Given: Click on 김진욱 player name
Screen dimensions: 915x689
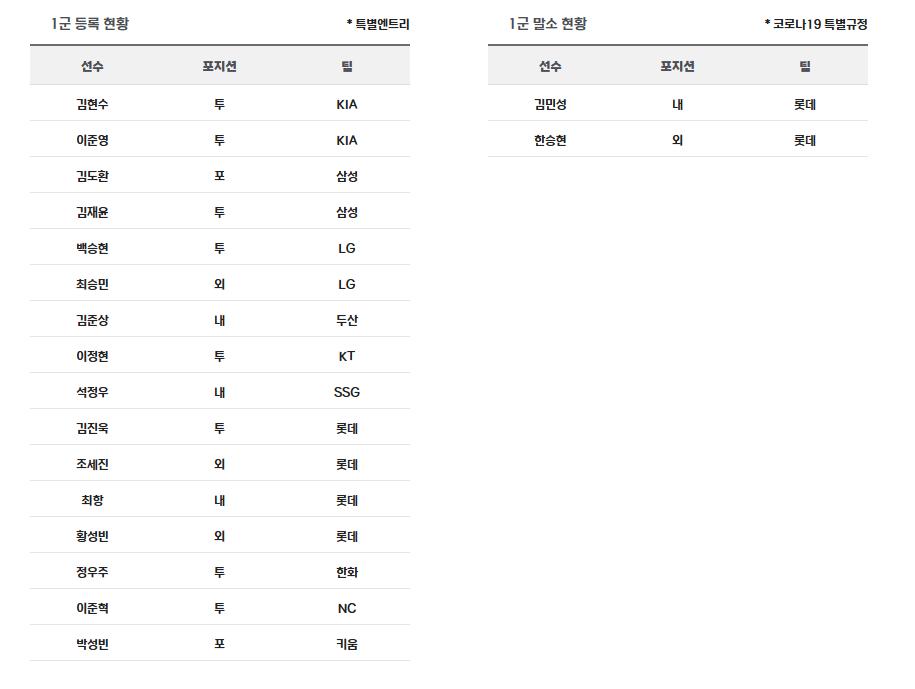Looking at the screenshot, I should (x=92, y=428).
